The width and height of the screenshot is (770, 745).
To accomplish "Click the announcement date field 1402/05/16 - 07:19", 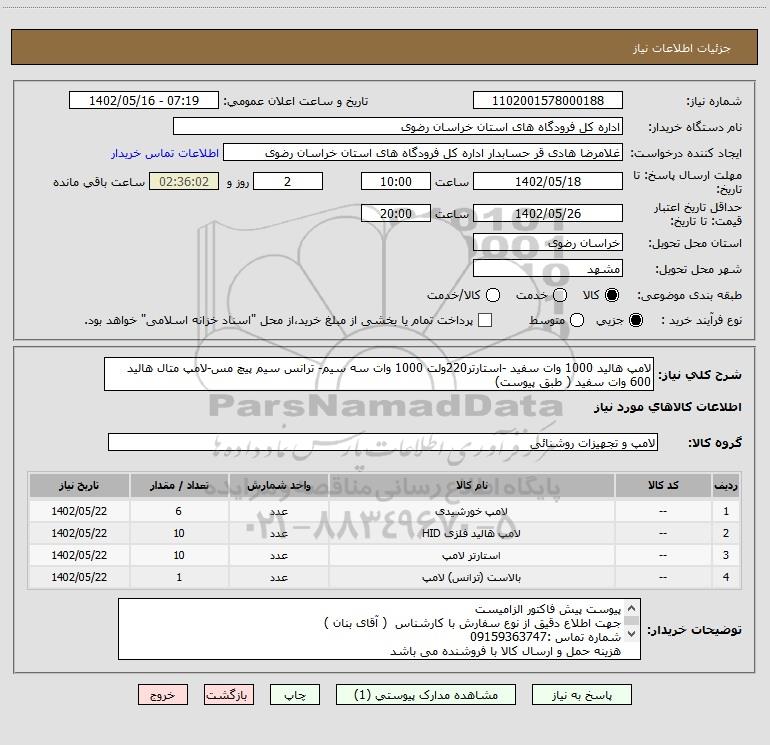I will pyautogui.click(x=144, y=101).
